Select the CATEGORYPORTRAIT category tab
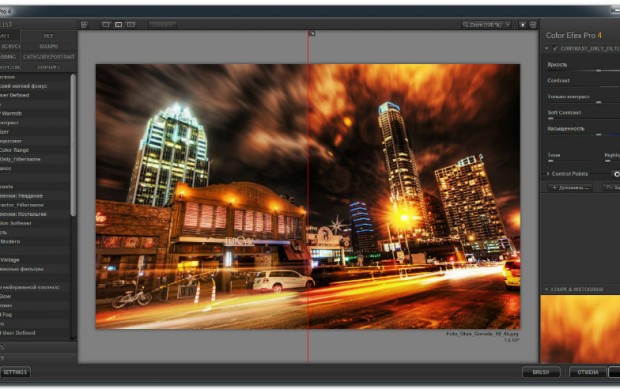The image size is (620, 390). (x=49, y=57)
